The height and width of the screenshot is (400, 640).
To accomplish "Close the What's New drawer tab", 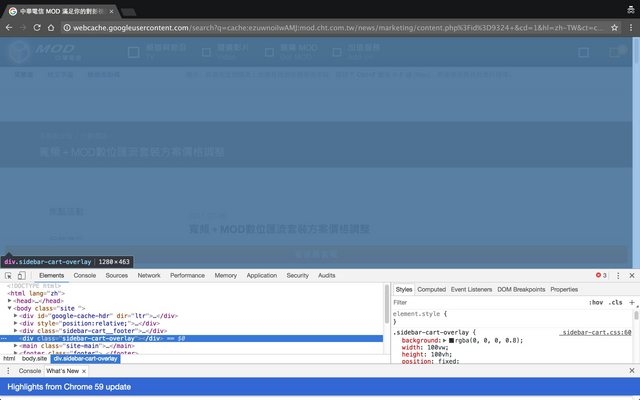I will [84, 371].
